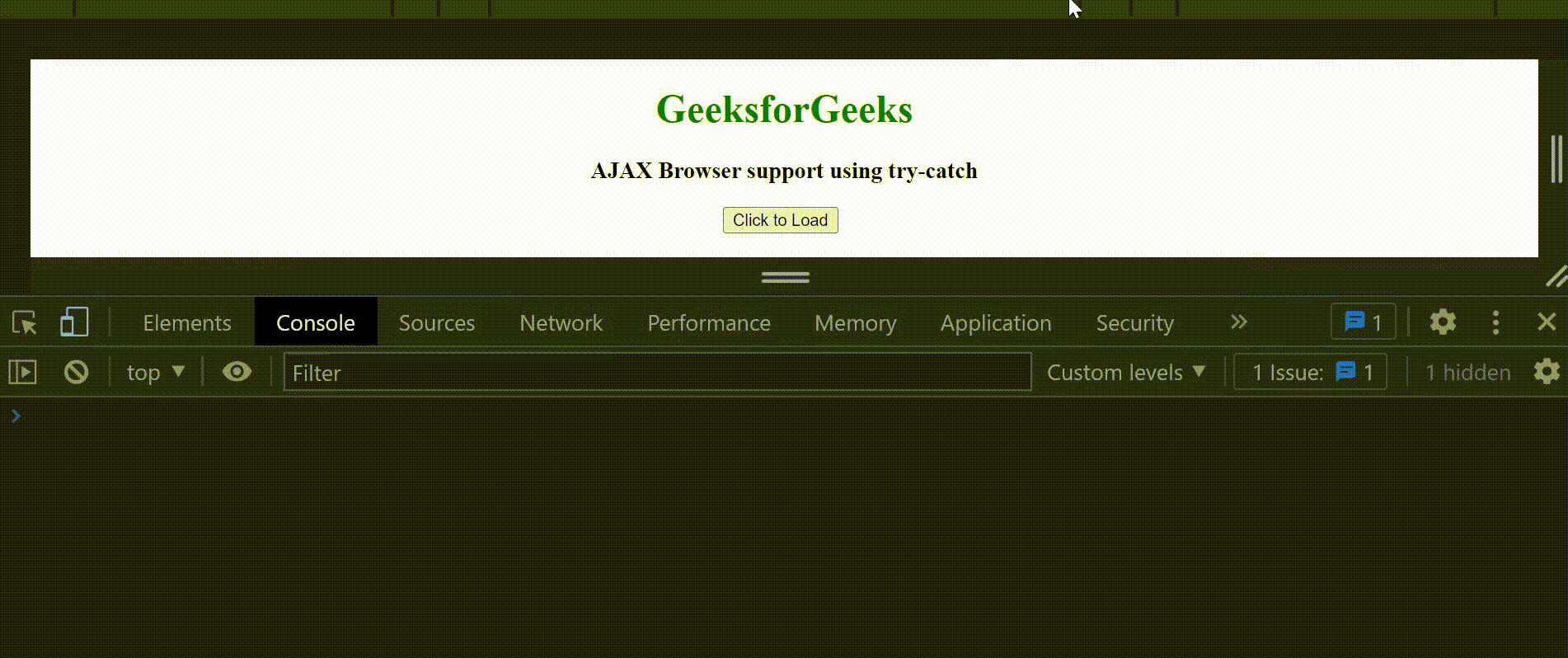This screenshot has height=658, width=1568.
Task: Show the console sidebar
Action: pyautogui.click(x=23, y=372)
